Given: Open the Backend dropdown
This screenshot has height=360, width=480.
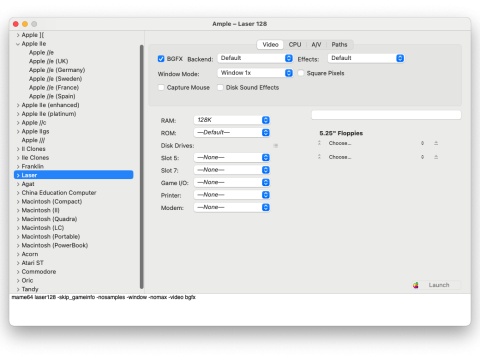Looking at the screenshot, I should click(x=255, y=58).
